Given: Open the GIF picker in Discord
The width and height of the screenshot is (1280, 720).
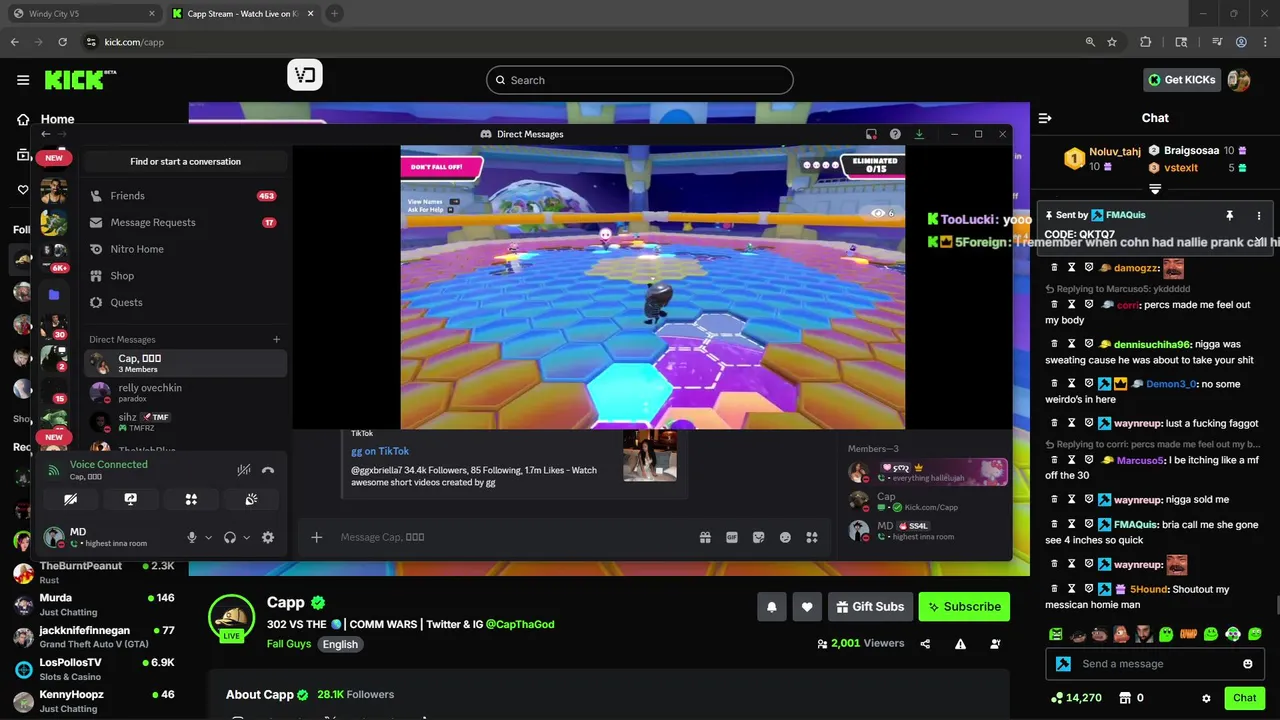Looking at the screenshot, I should coord(732,537).
